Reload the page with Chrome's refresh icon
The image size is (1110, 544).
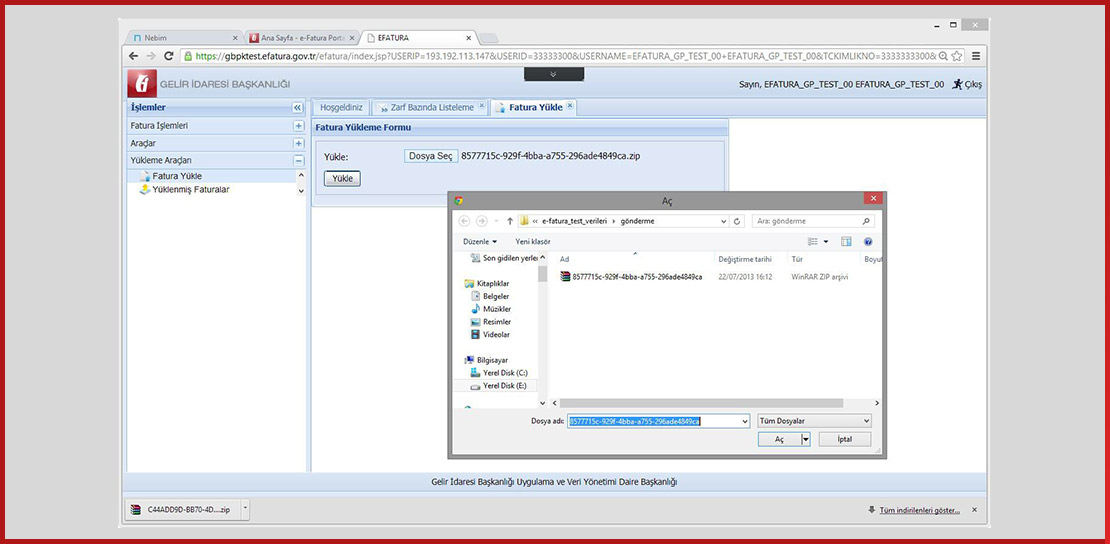(x=168, y=55)
